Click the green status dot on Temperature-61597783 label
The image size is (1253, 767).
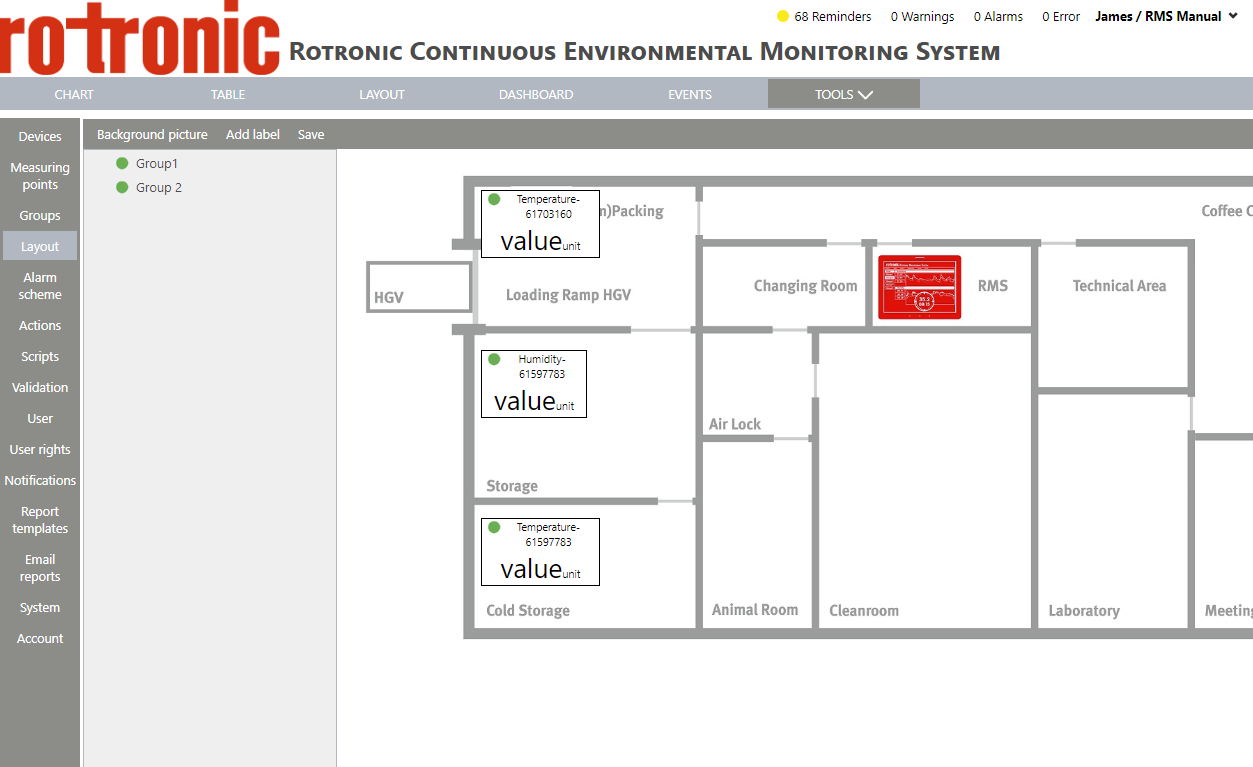tap(494, 527)
